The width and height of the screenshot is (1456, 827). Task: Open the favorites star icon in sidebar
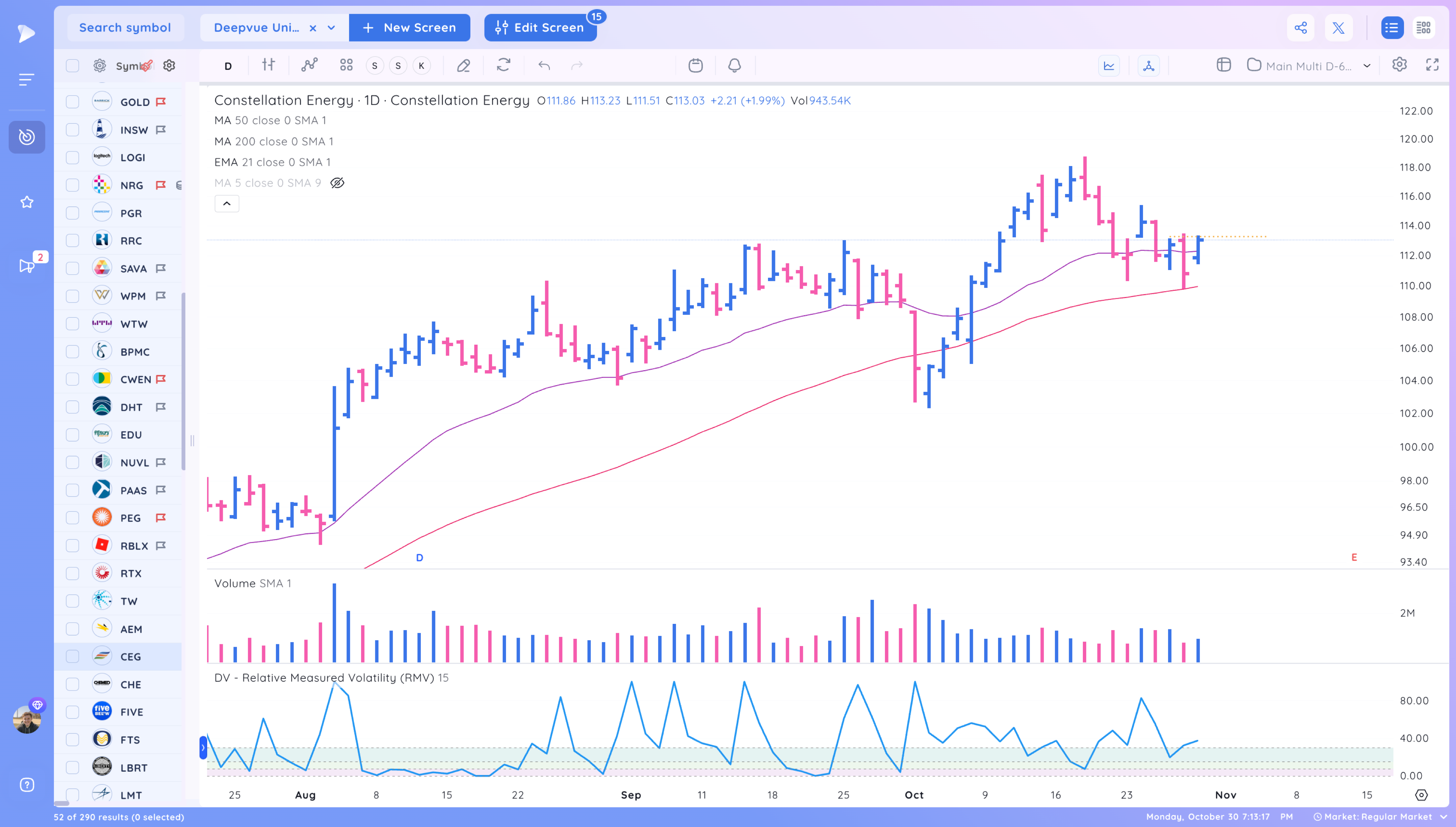(27, 202)
